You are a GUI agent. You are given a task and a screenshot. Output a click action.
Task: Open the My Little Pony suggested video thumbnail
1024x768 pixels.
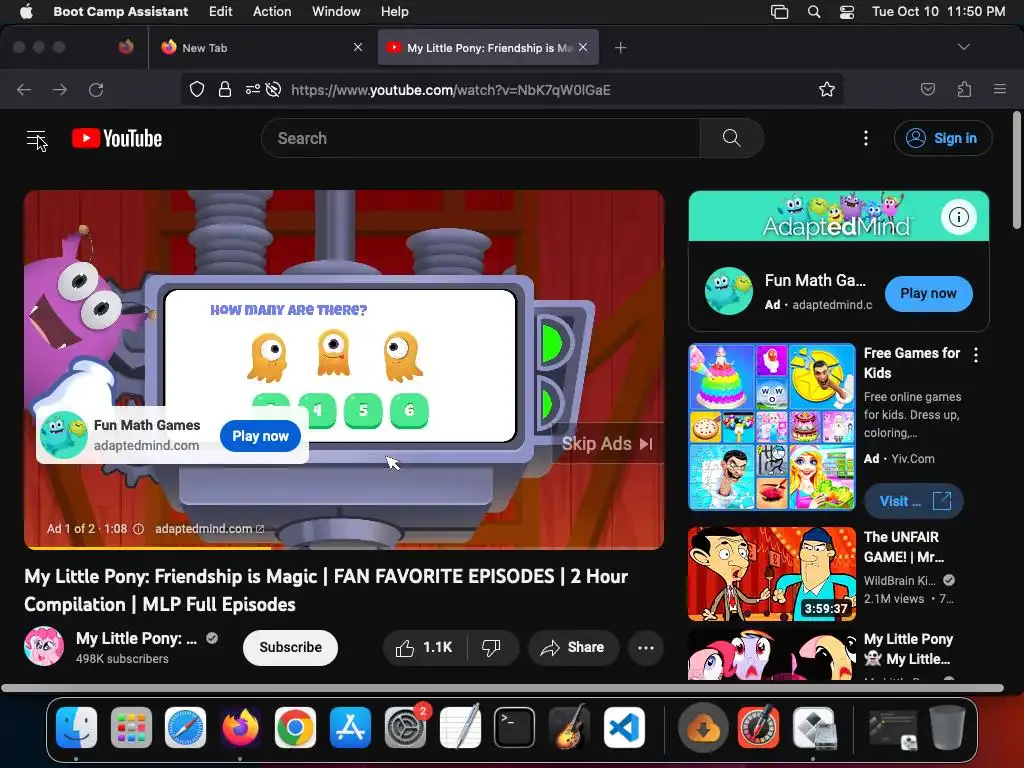(772, 655)
